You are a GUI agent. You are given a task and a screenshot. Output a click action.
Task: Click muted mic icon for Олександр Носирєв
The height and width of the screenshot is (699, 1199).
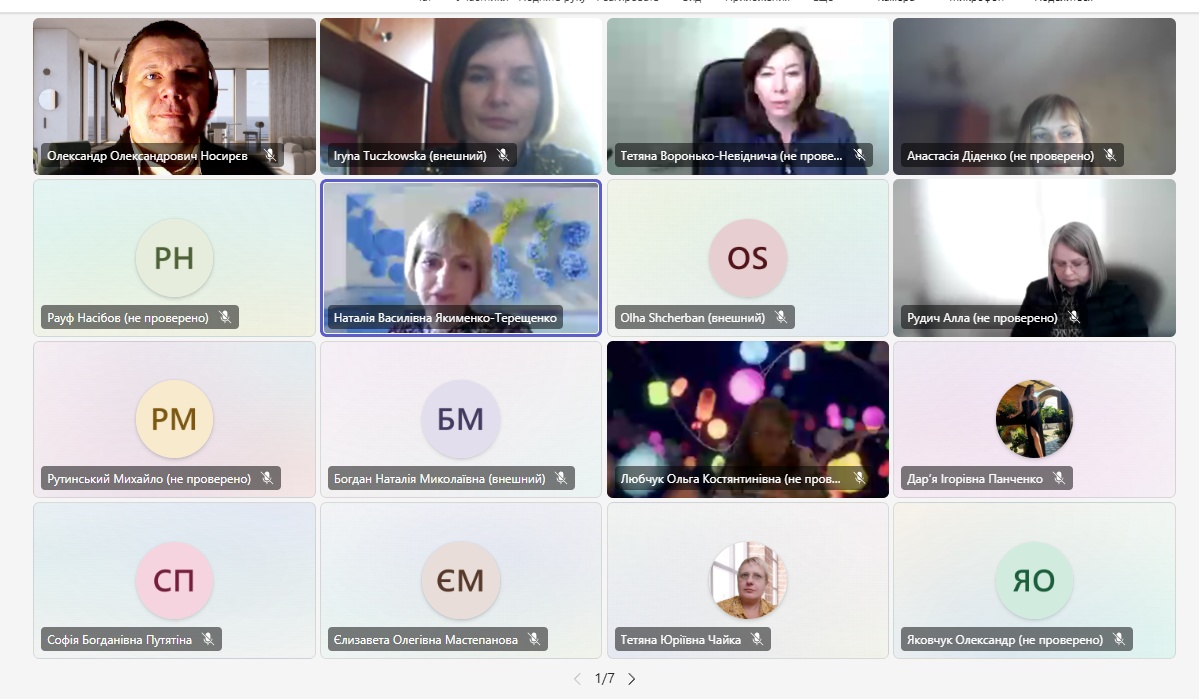(x=270, y=155)
